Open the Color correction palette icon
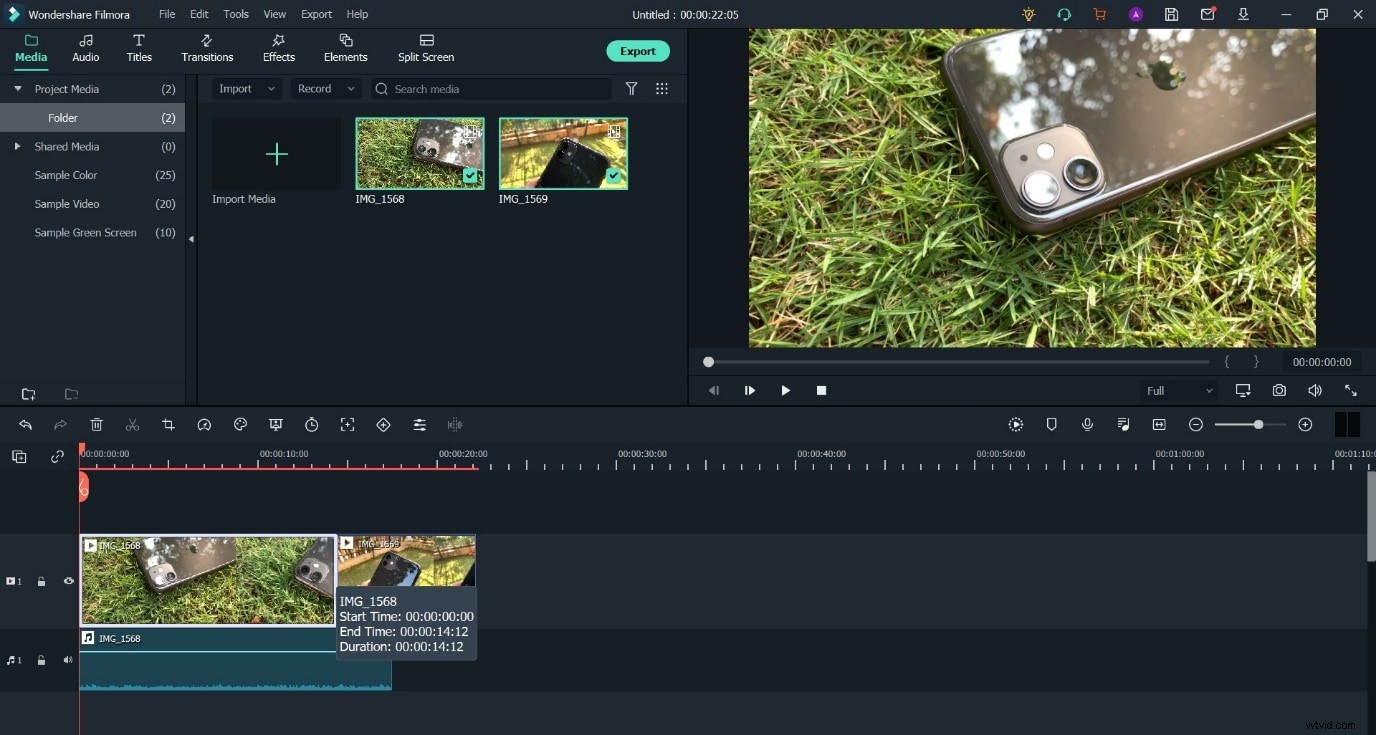Screen dimensions: 1376x735 click(240, 424)
